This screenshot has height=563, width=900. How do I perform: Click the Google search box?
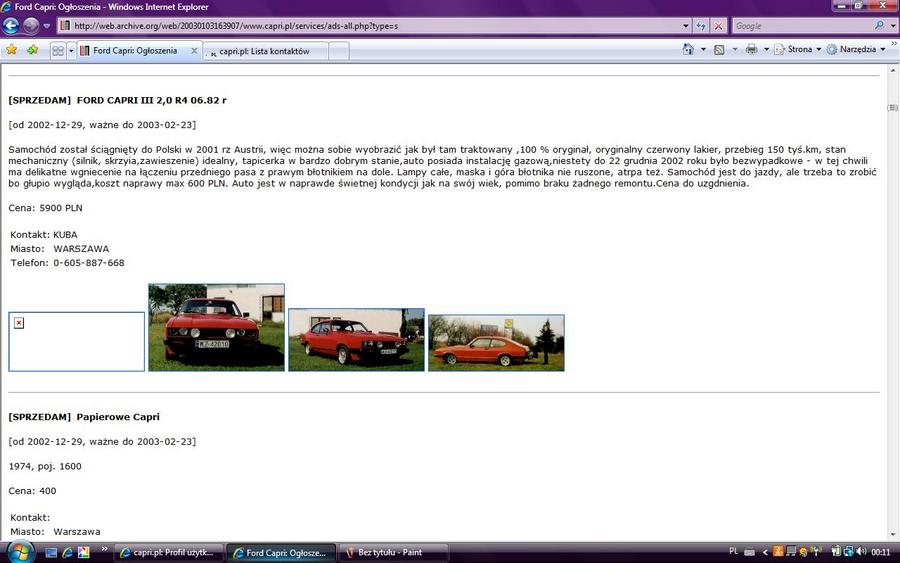pos(802,26)
